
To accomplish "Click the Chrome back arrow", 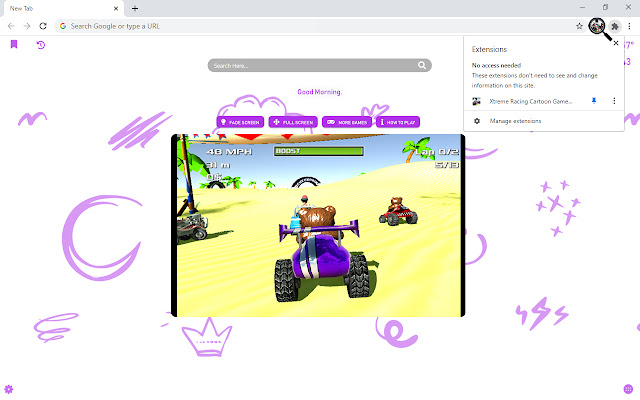I will (x=11, y=26).
